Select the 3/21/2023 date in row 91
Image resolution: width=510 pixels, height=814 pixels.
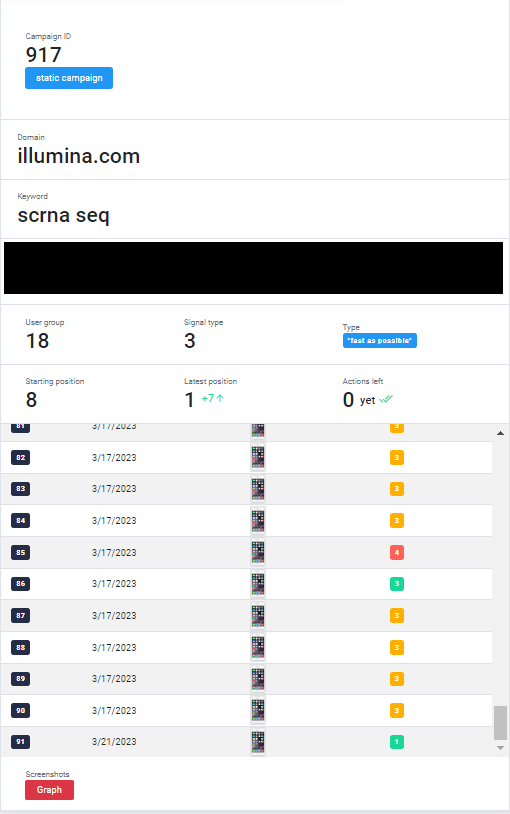114,742
